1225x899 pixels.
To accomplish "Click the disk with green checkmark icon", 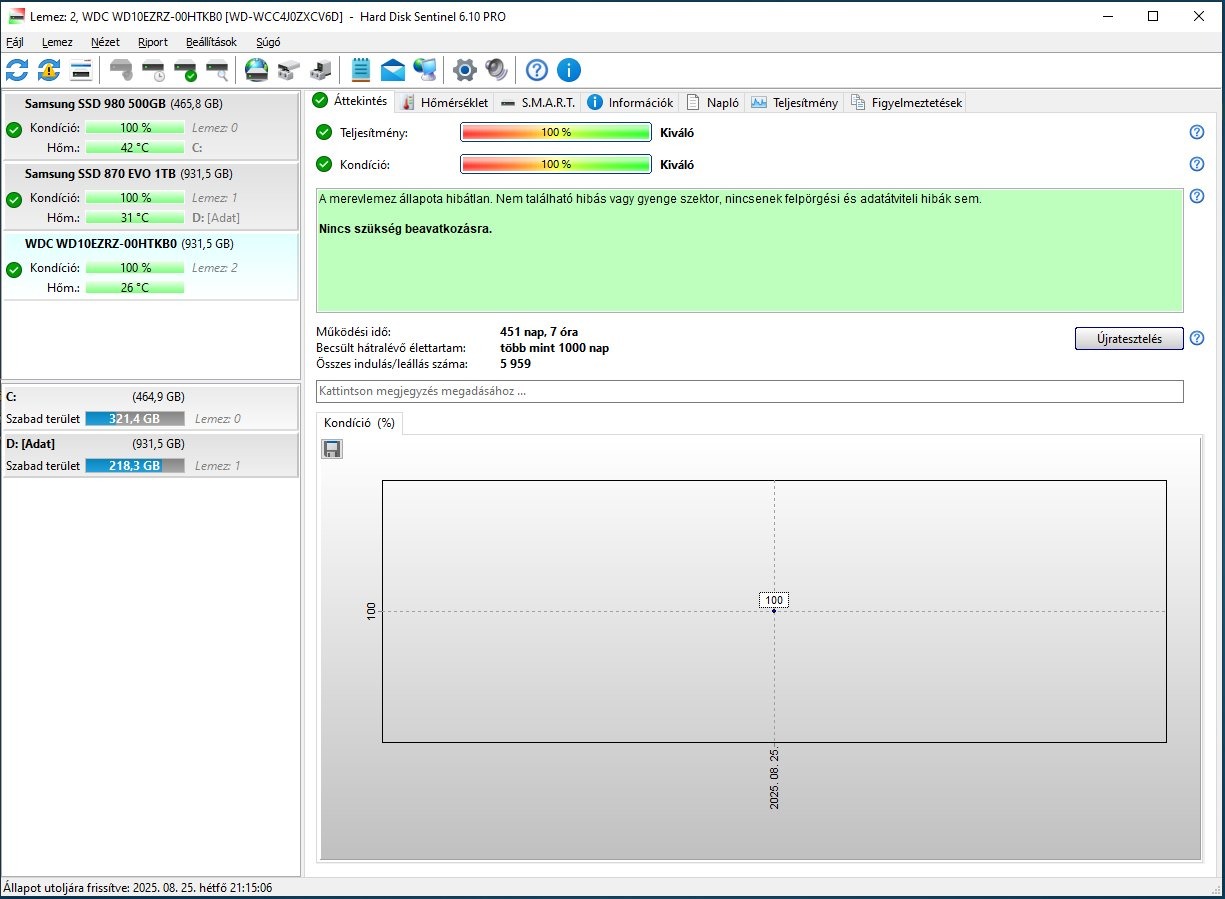I will click(185, 70).
